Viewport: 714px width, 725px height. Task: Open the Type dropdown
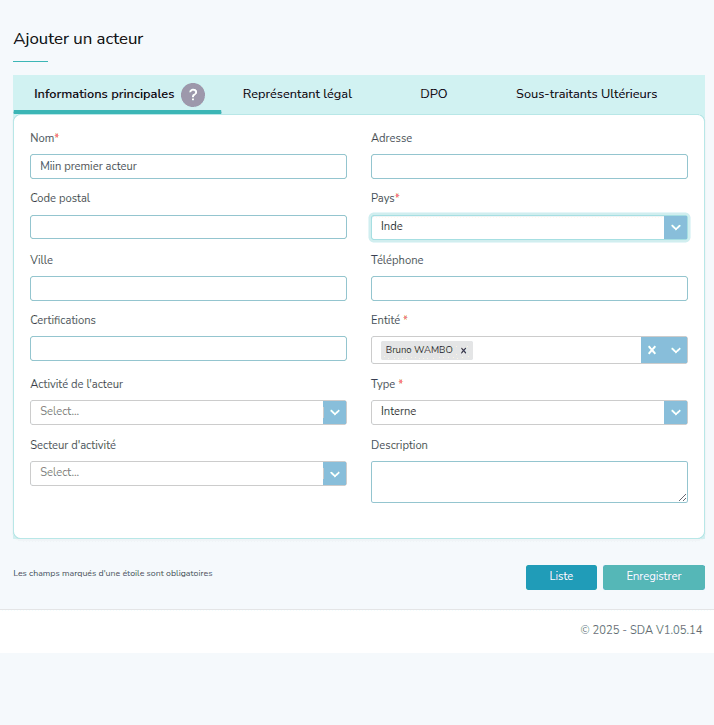pyautogui.click(x=676, y=412)
